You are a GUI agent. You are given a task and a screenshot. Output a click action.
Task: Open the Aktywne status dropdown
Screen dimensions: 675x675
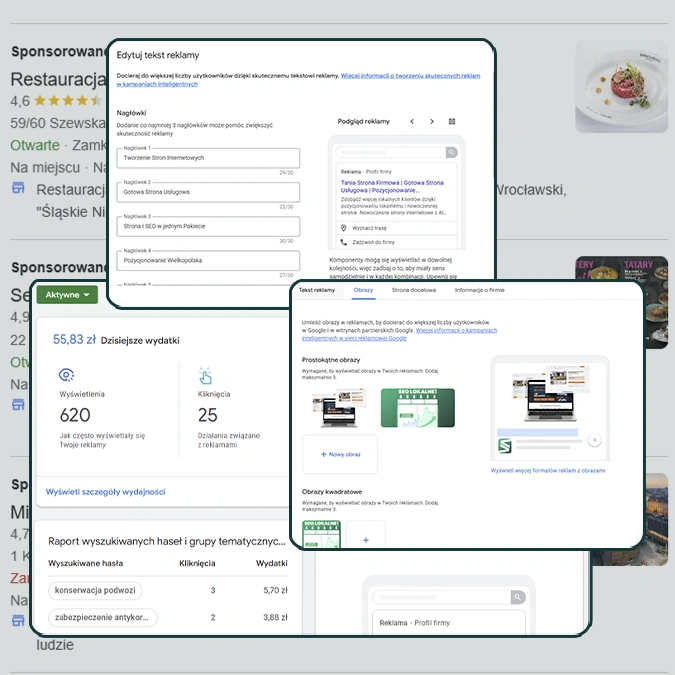(67, 295)
